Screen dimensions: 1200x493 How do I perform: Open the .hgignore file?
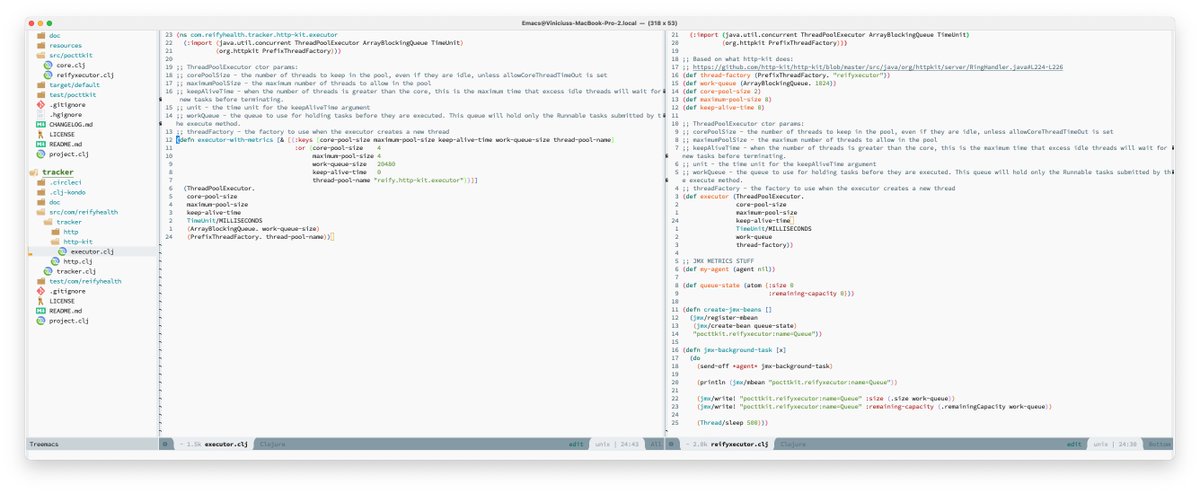click(x=65, y=114)
